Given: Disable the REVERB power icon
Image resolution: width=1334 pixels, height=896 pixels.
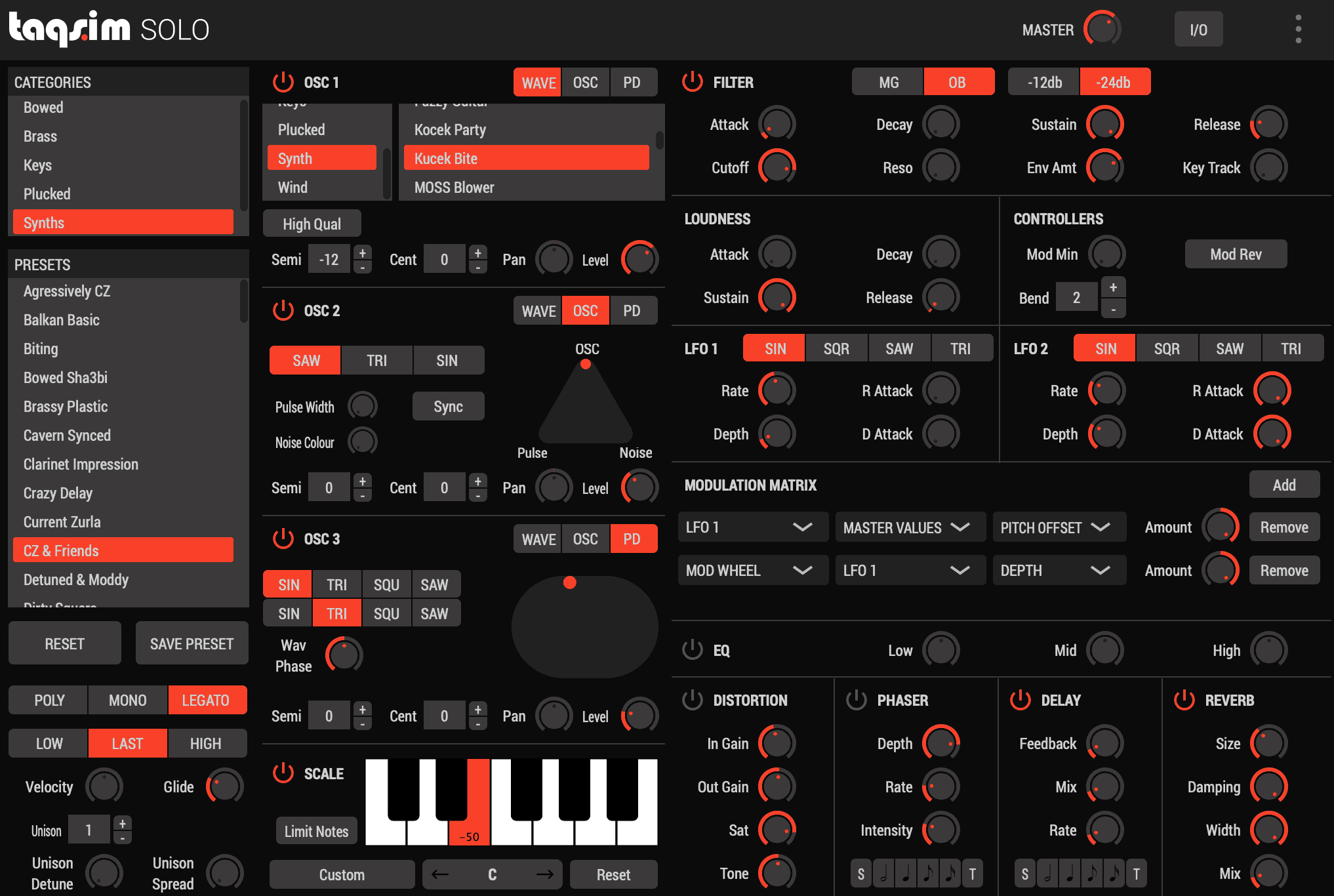Looking at the screenshot, I should 1184,700.
